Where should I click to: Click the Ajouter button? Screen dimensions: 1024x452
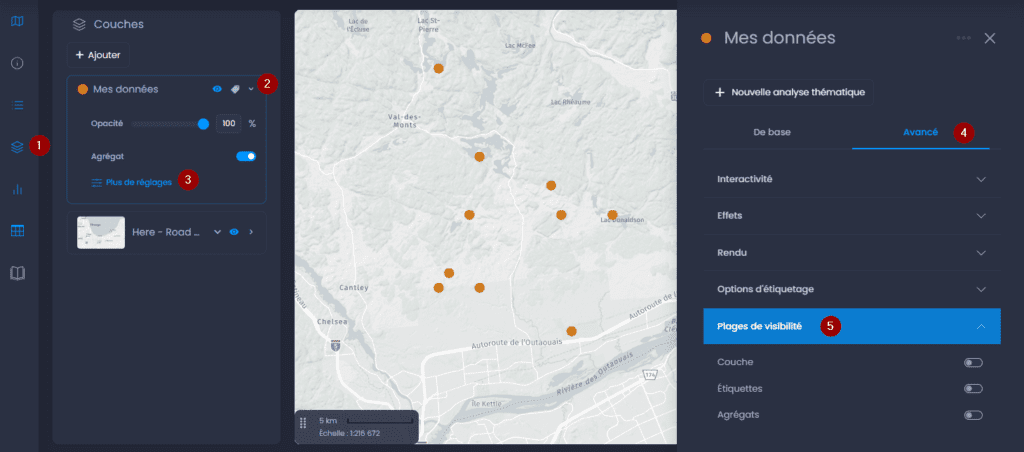[x=98, y=55]
